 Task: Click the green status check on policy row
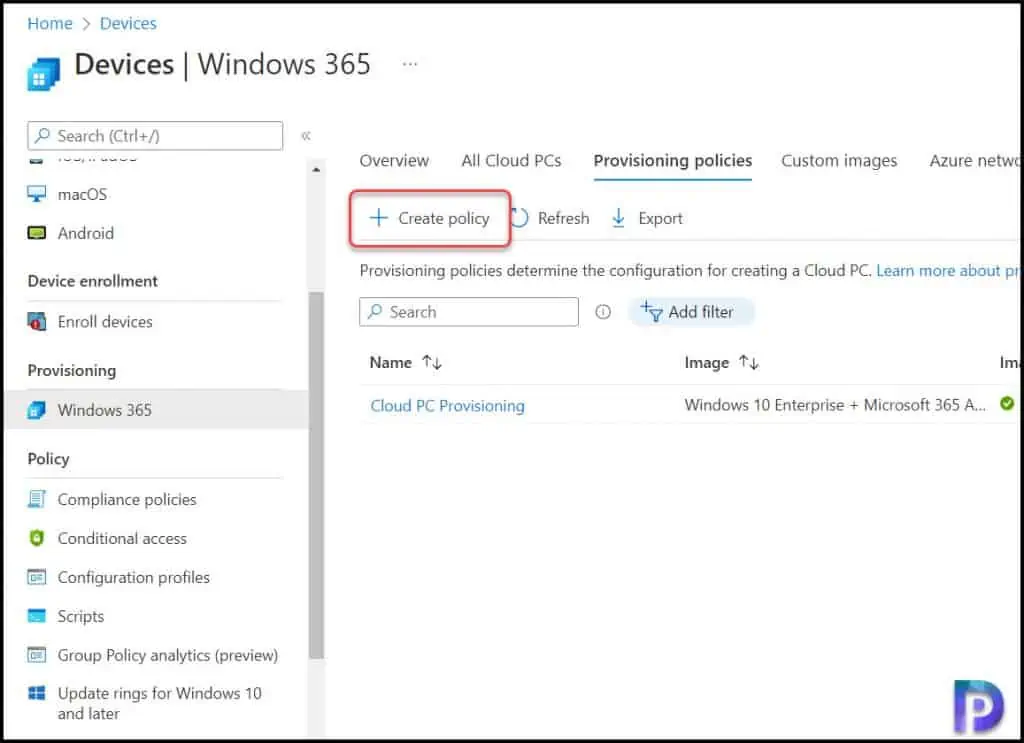tap(1006, 403)
